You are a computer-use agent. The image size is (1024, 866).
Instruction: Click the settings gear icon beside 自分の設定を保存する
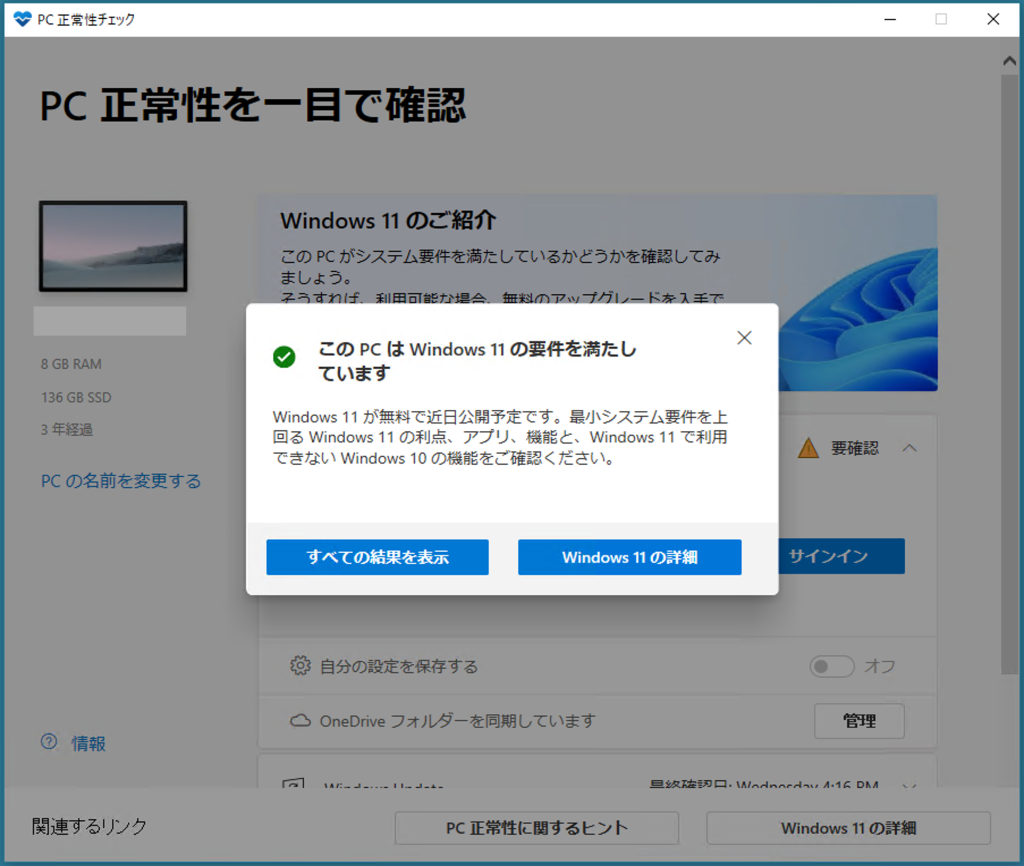tap(300, 666)
